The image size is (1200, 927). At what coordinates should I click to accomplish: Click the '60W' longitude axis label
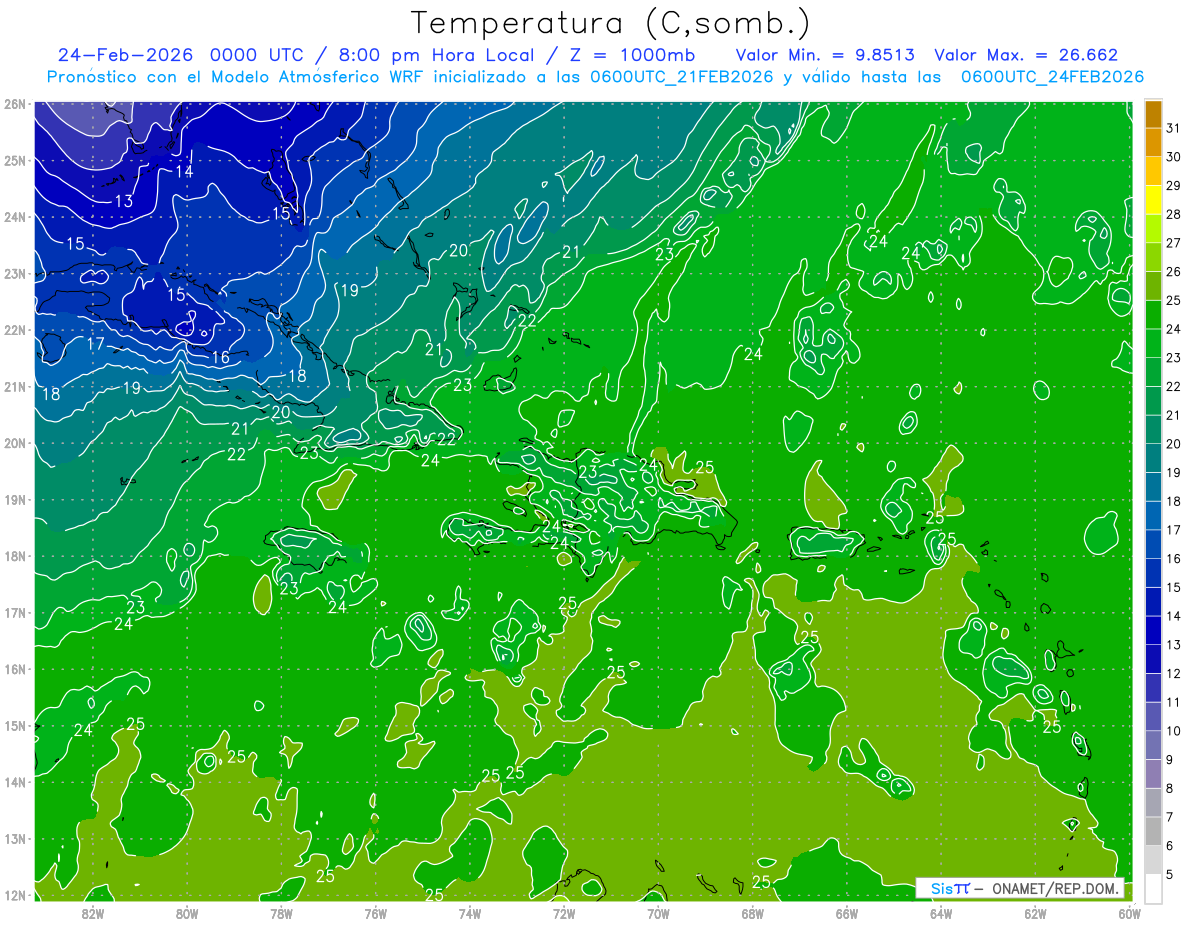(1128, 912)
